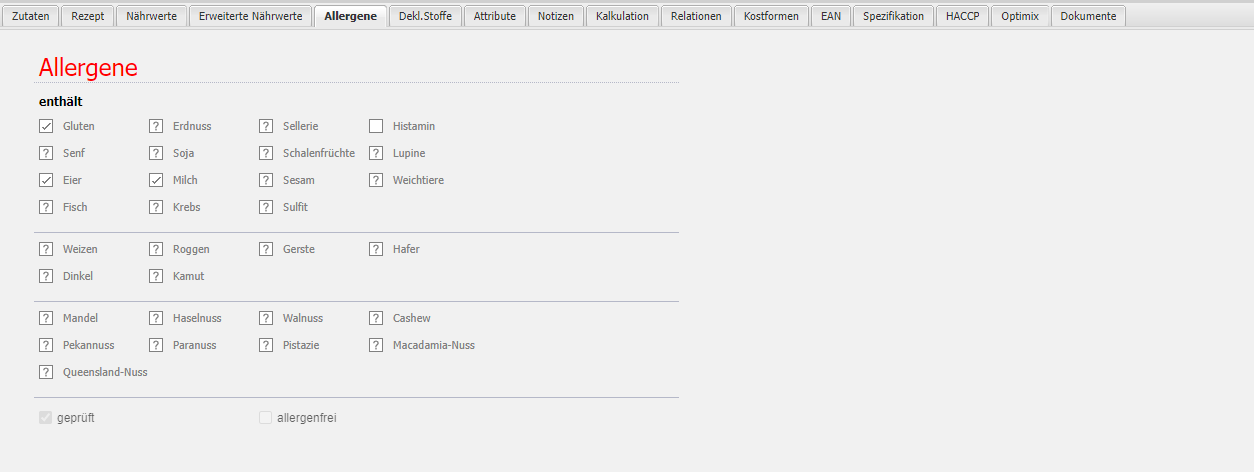Viewport: 1254px width, 472px height.
Task: Set the Soja allergen checkbox
Action: pos(156,153)
